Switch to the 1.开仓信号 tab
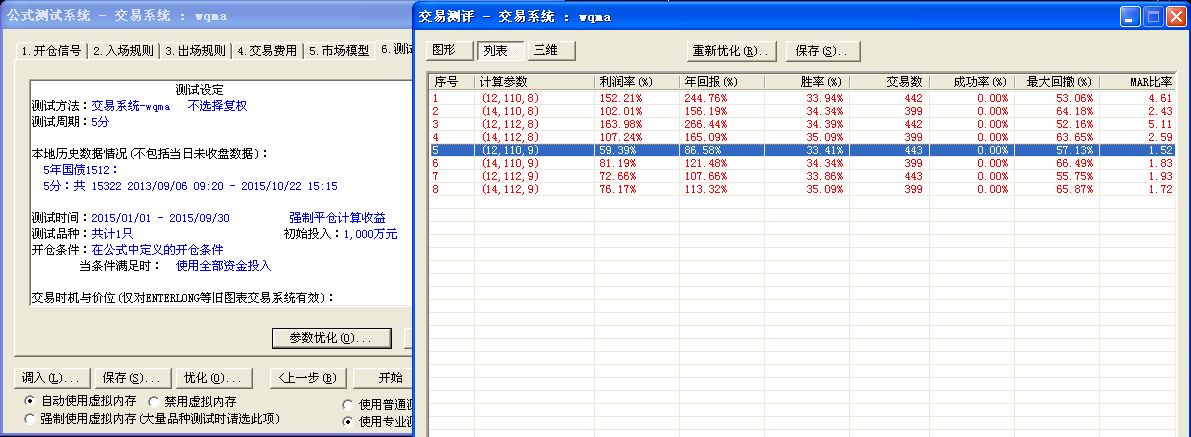This screenshot has height=437, width=1191. tap(52, 51)
